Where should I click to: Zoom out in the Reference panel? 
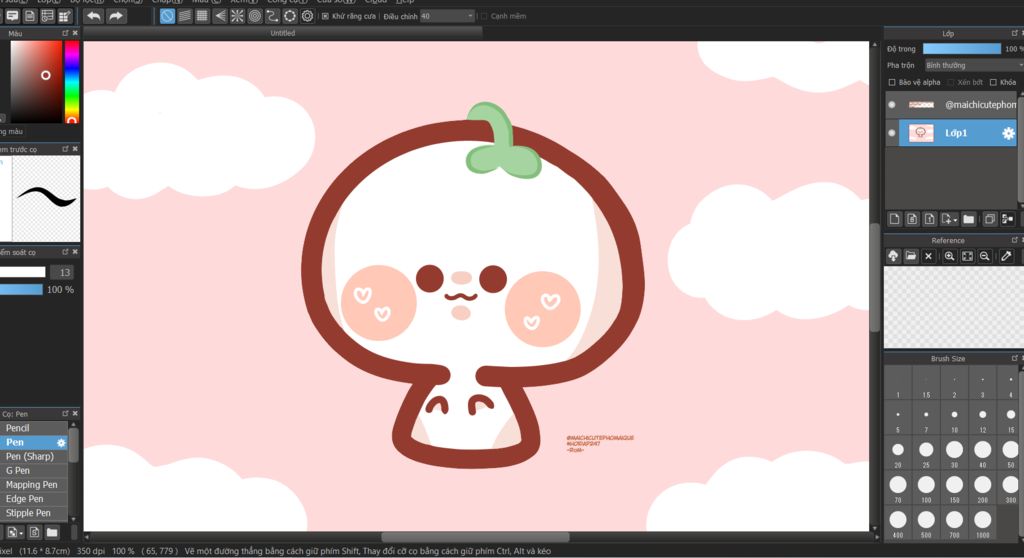pyautogui.click(x=985, y=256)
